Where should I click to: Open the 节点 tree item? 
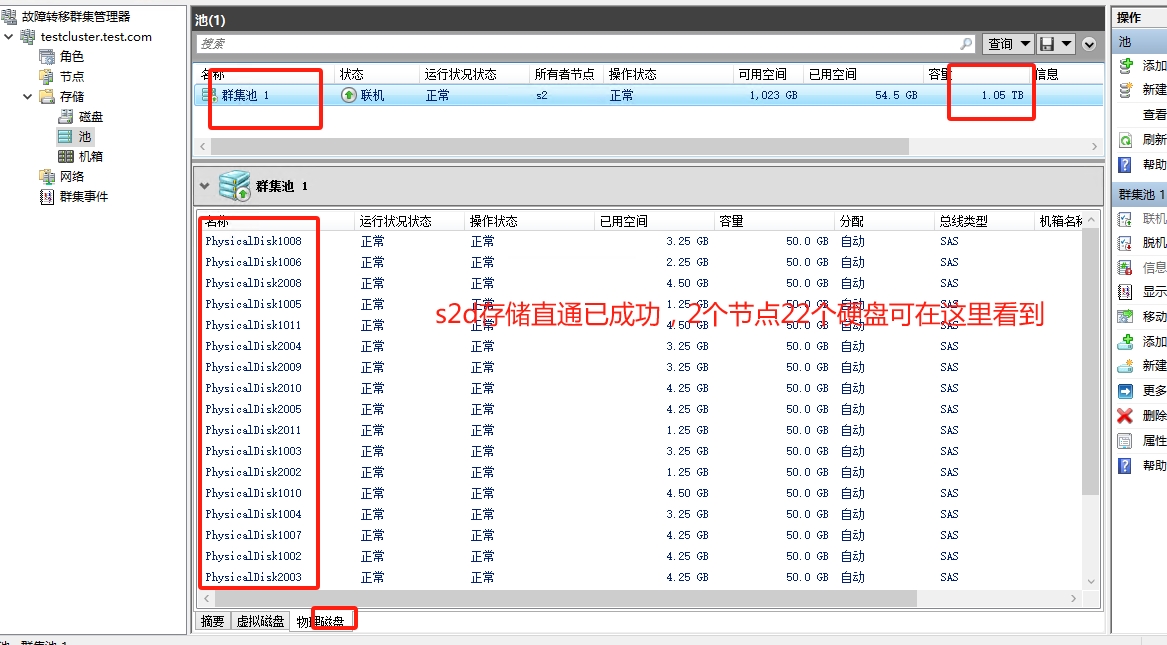click(71, 77)
